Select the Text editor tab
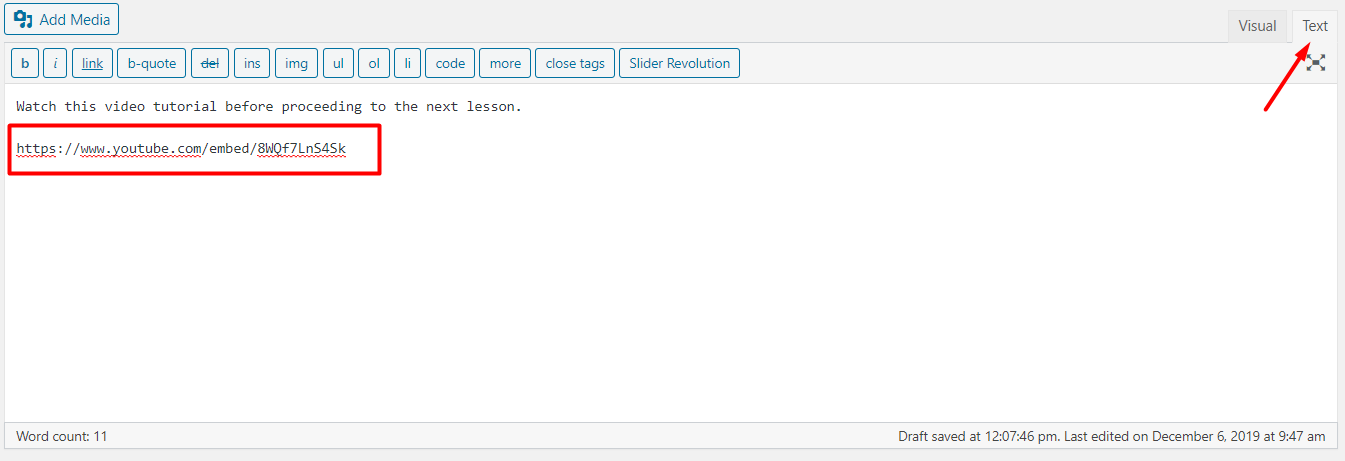This screenshot has height=461, width=1345. pyautogui.click(x=1314, y=26)
